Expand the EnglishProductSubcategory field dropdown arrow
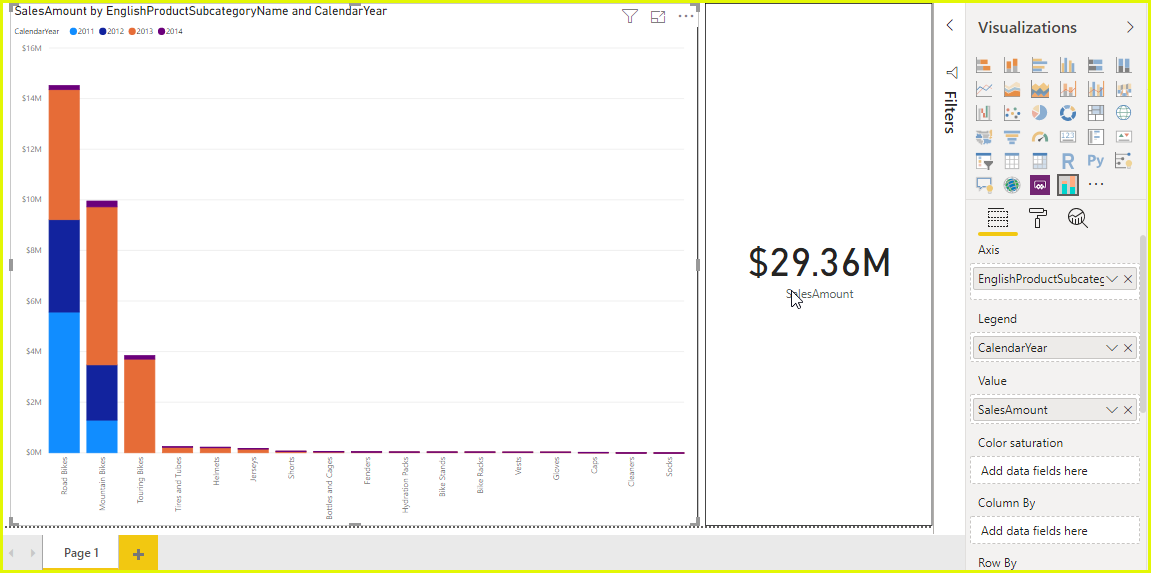The image size is (1151, 573). coord(1112,279)
